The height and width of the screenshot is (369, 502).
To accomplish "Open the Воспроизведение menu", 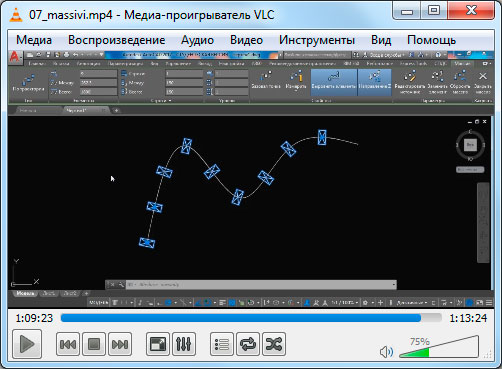I will click(117, 40).
